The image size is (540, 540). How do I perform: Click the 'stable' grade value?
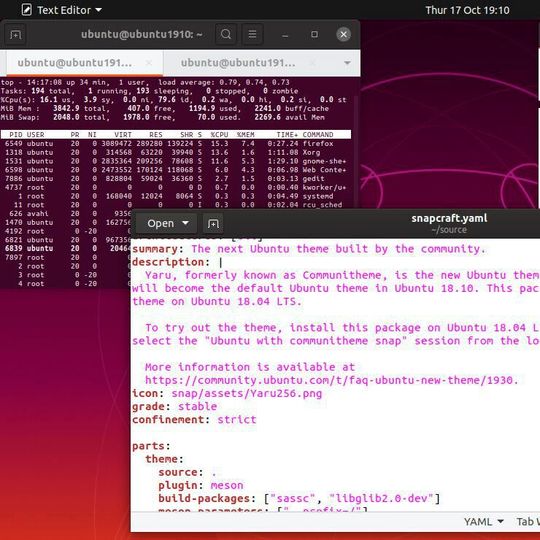(x=197, y=406)
